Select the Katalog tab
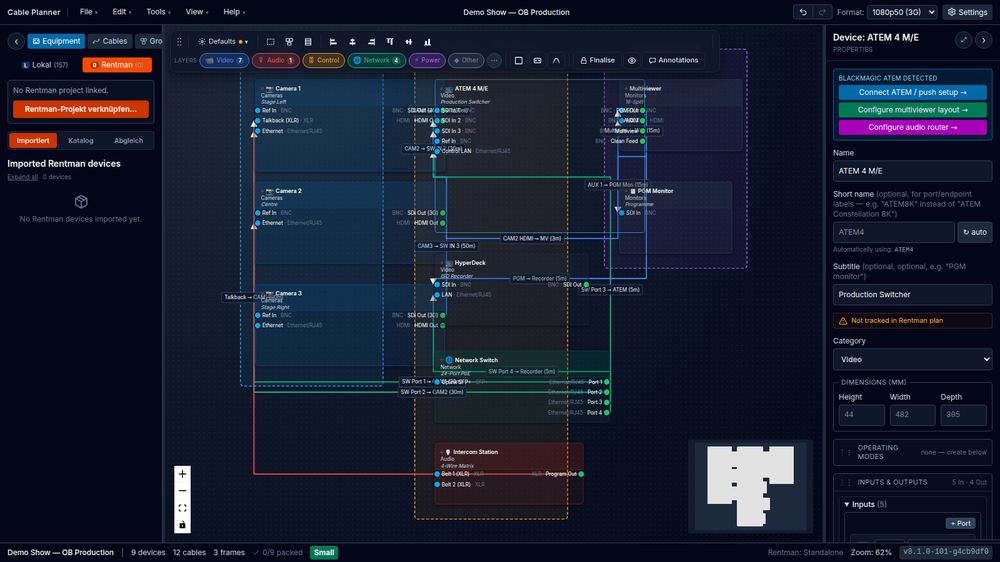 tap(81, 140)
